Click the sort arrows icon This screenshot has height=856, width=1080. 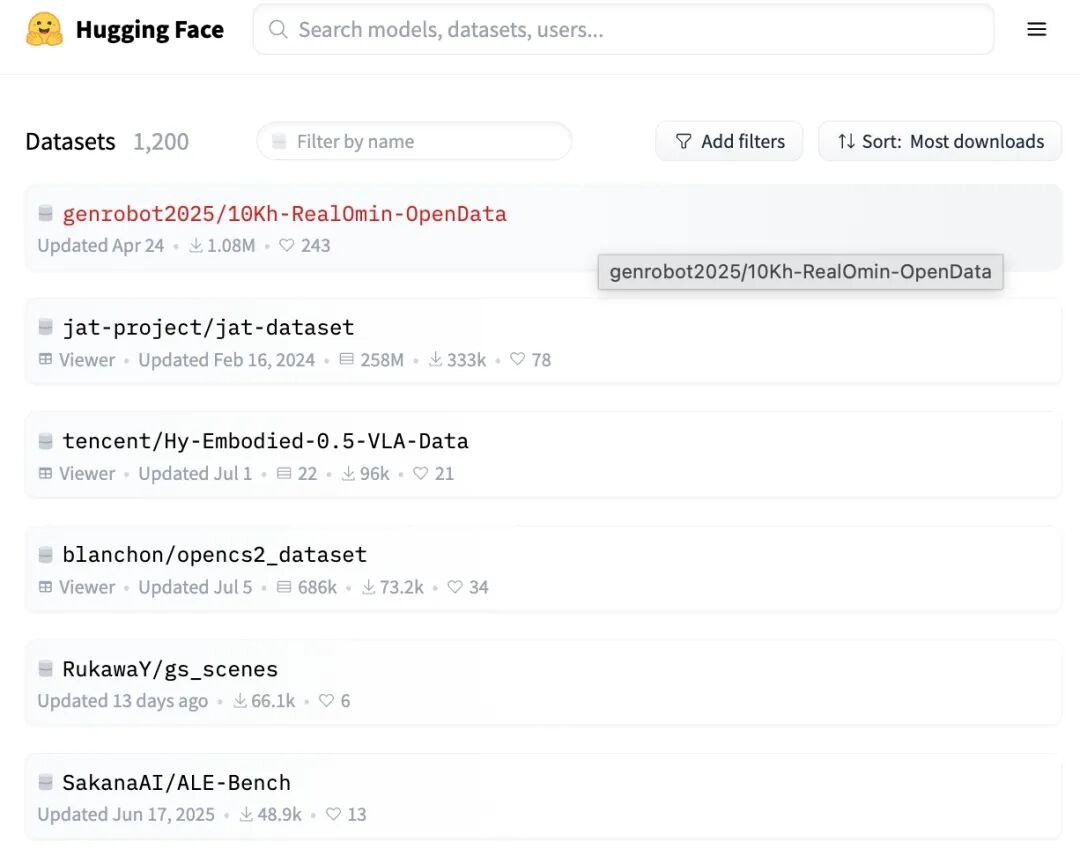(x=847, y=141)
